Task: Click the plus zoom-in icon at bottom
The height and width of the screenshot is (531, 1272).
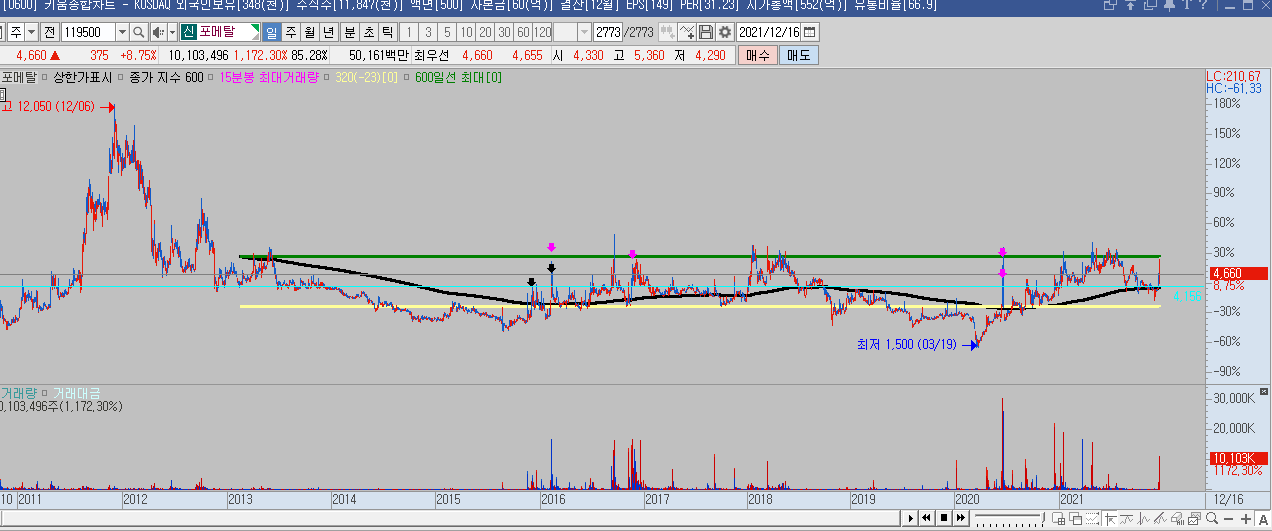Action: coord(1246,518)
